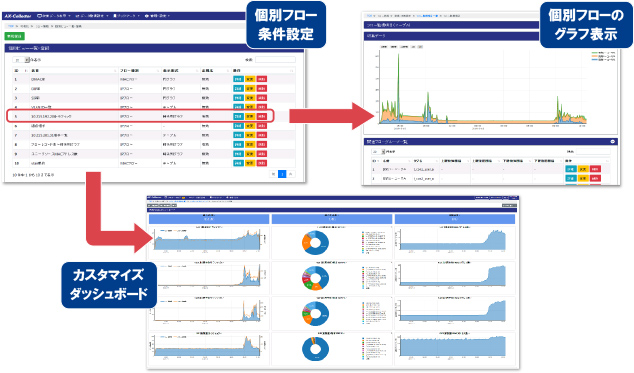Viewport: 634px width, 373px height.
Task: Click the yellow edit button in row 1
Action: pos(250,79)
